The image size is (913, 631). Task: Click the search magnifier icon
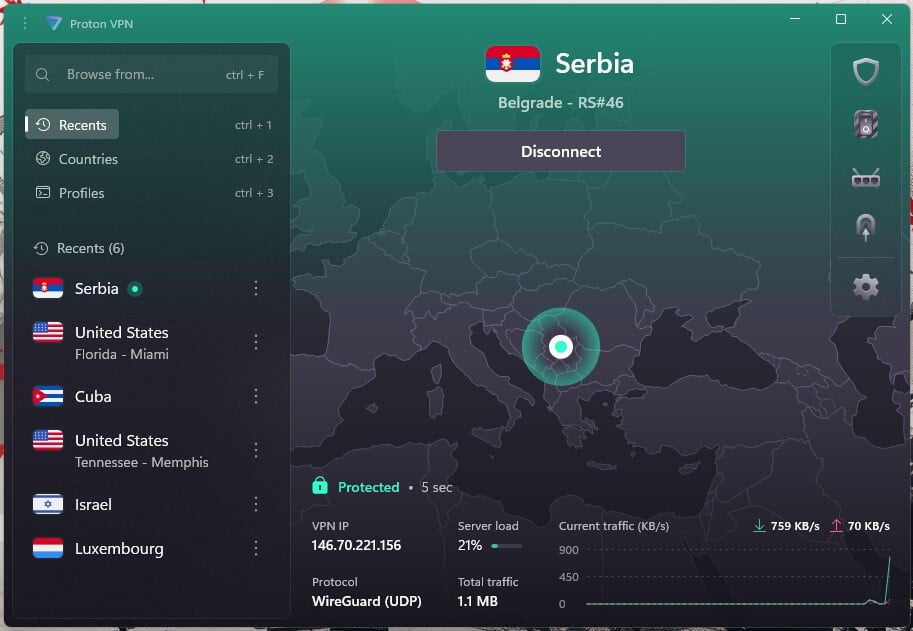(43, 75)
